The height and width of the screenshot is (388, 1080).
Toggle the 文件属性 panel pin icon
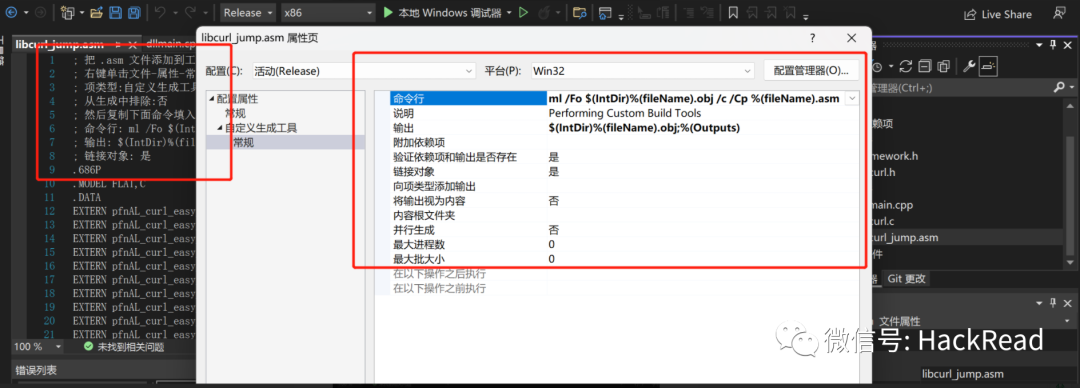pyautogui.click(x=1052, y=303)
